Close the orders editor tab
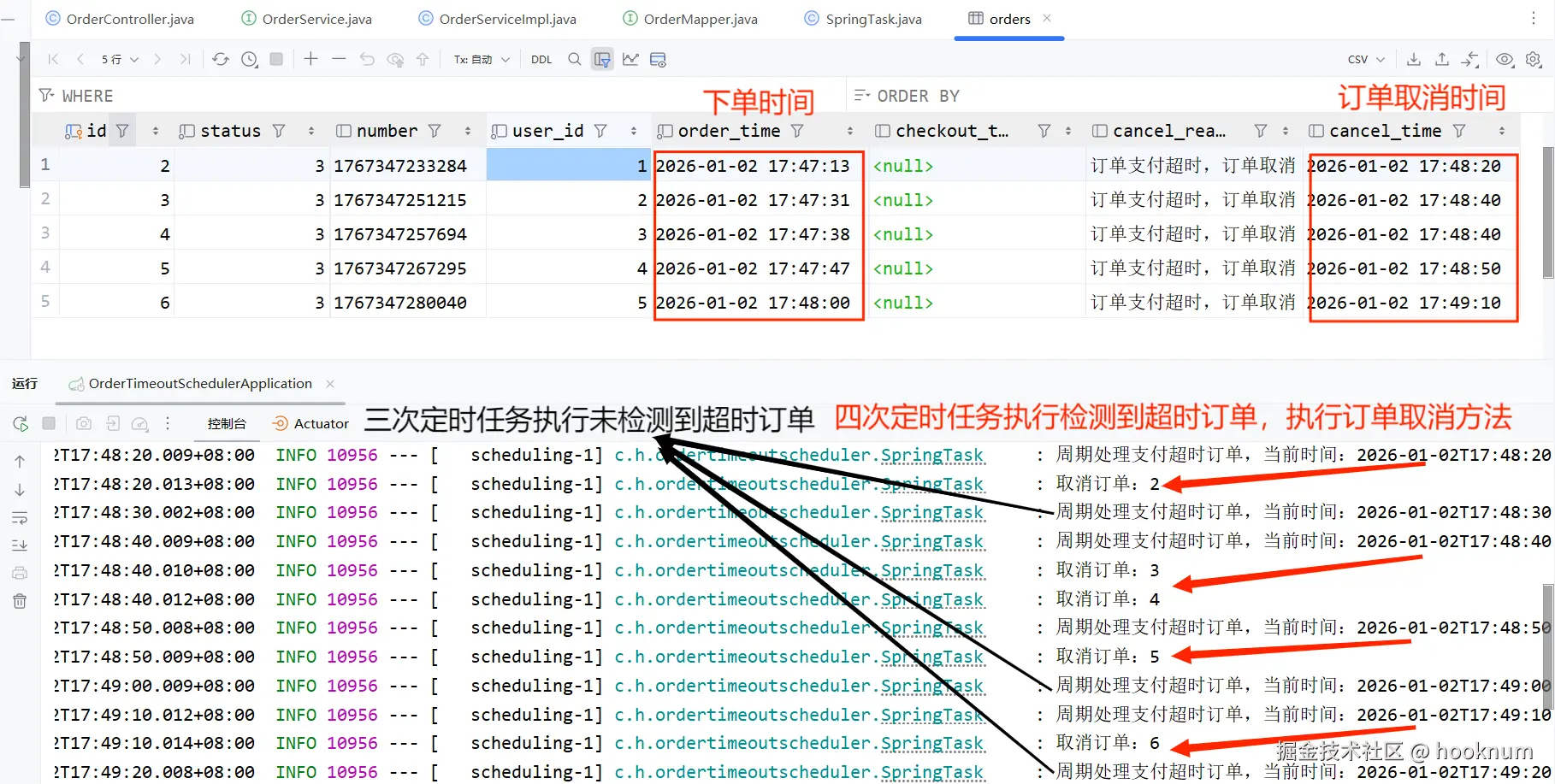1555x784 pixels. (1047, 18)
